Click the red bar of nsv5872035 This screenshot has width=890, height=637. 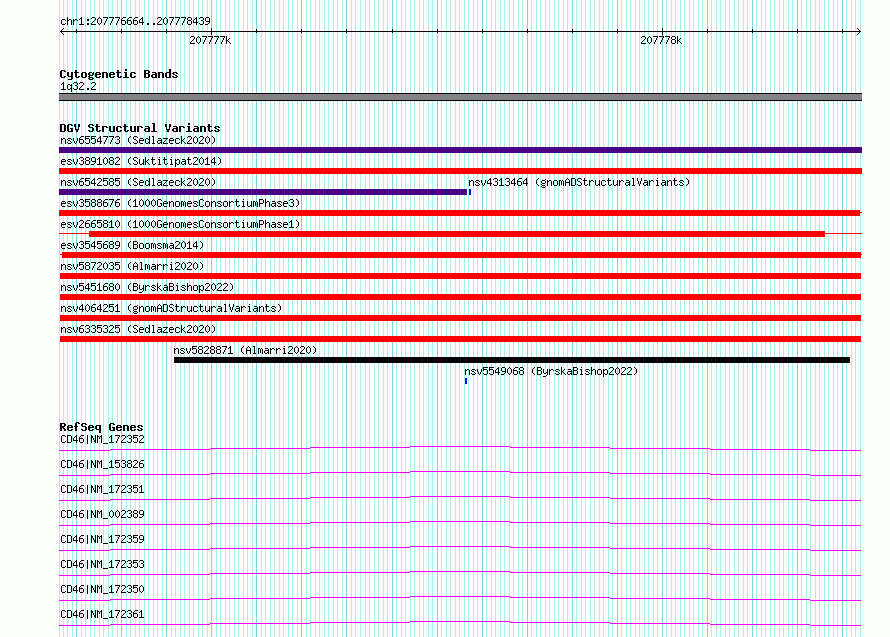point(460,276)
